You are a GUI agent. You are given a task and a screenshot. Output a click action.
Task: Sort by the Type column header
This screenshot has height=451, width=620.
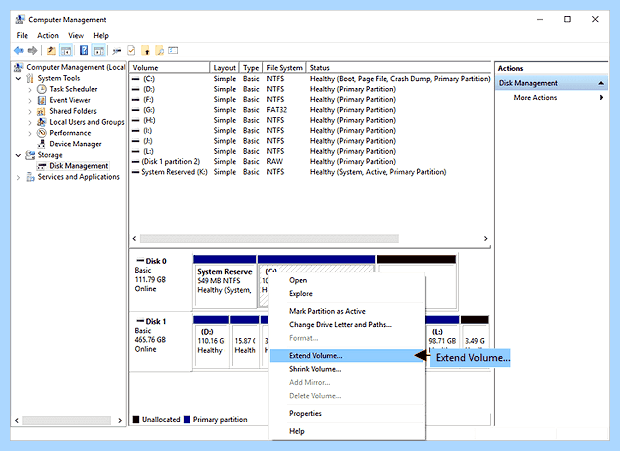[x=251, y=68]
